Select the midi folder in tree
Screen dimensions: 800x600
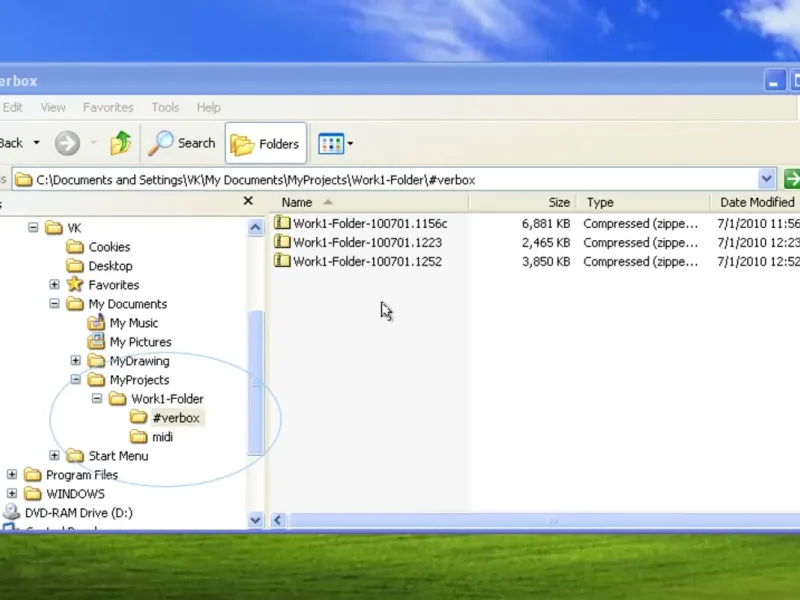162,437
